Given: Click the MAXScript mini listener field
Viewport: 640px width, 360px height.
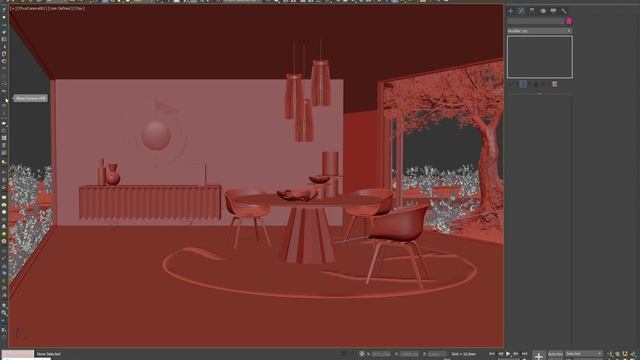Looking at the screenshot, I should point(18,353).
